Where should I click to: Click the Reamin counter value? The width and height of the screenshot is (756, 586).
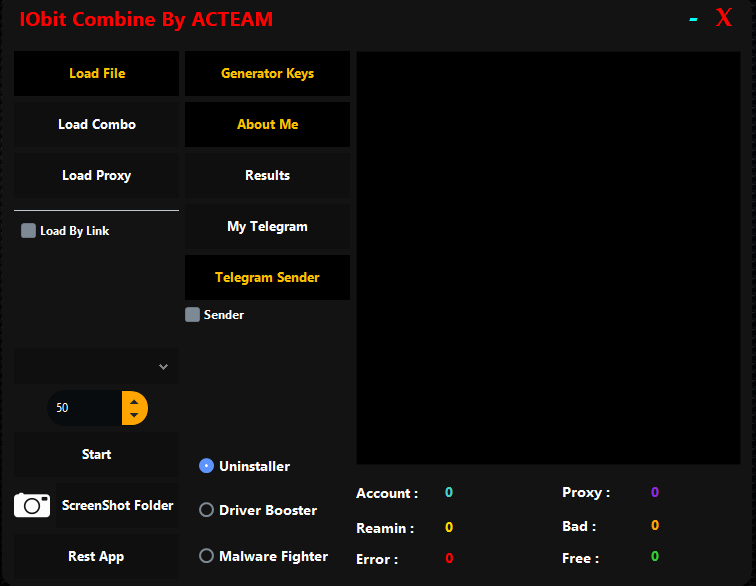click(x=449, y=528)
